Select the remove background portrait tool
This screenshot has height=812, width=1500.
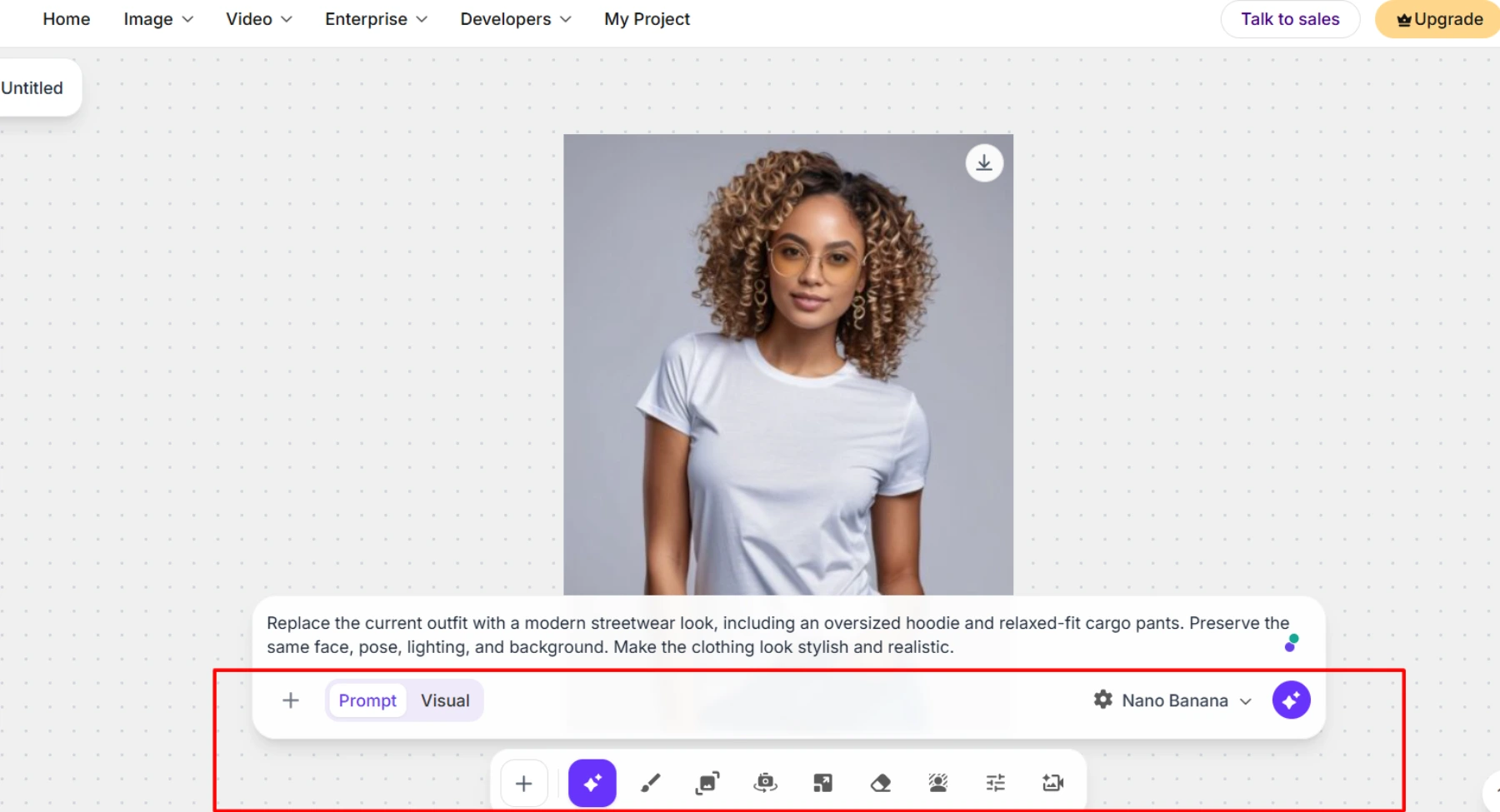pyautogui.click(x=938, y=783)
